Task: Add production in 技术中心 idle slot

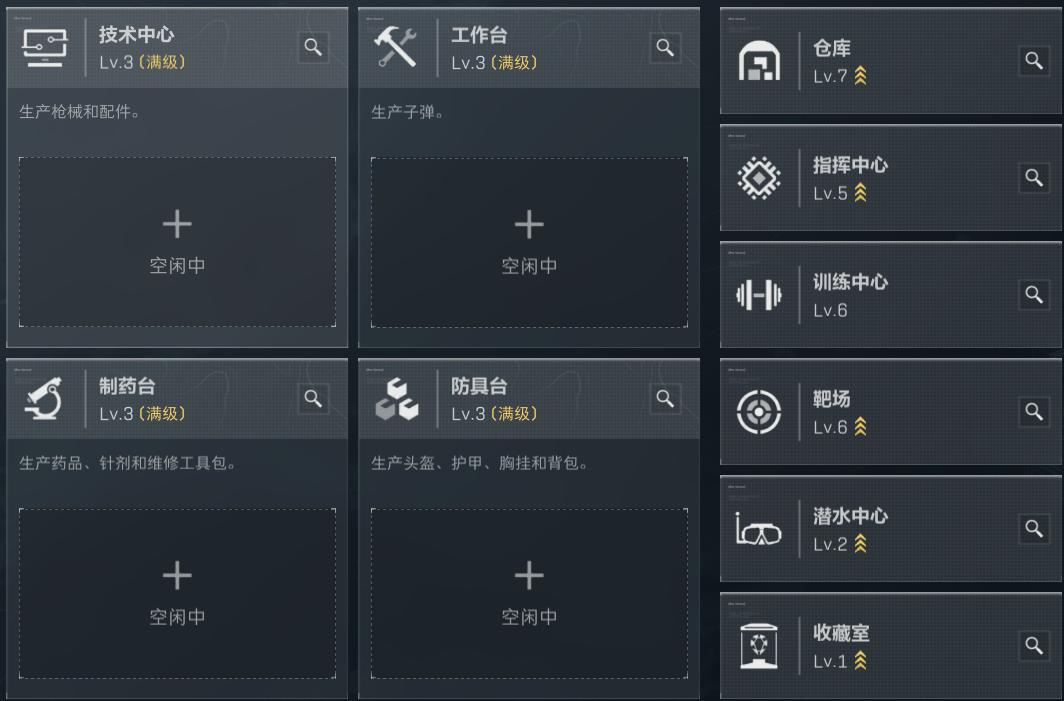Action: click(x=177, y=241)
